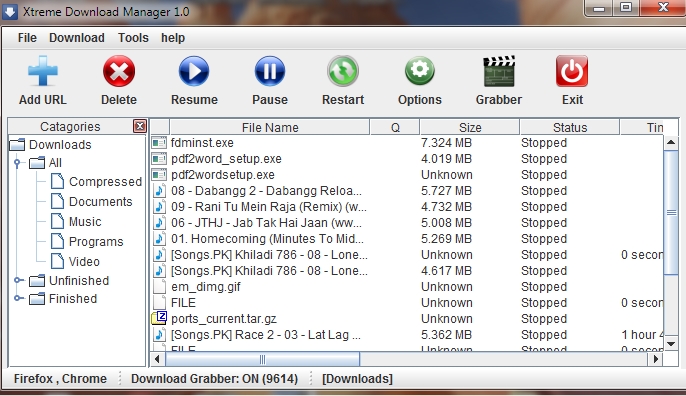This screenshot has height=396, width=686.
Task: Select em_dimg.gif file name
Action: (206, 287)
